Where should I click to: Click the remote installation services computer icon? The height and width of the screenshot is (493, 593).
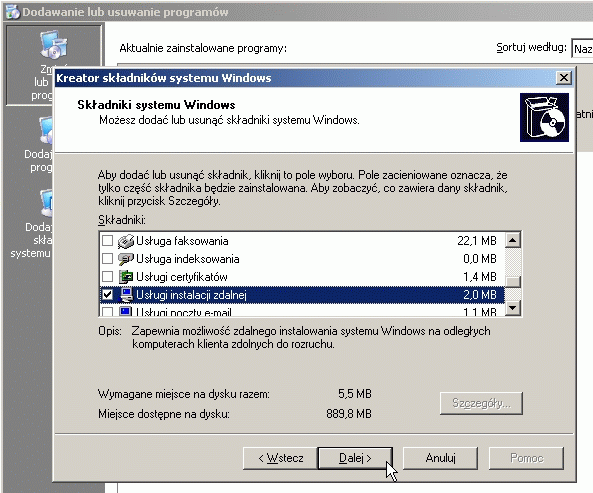click(x=126, y=295)
